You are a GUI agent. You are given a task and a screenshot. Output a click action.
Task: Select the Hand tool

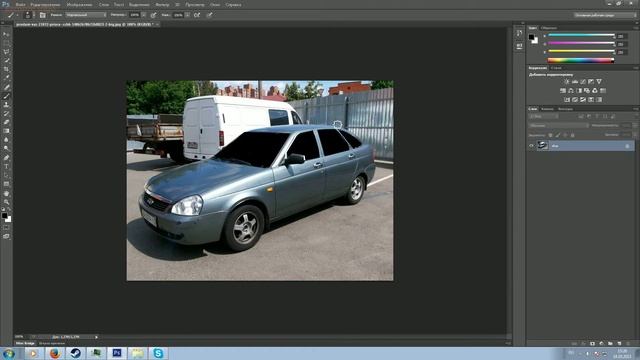click(6, 193)
